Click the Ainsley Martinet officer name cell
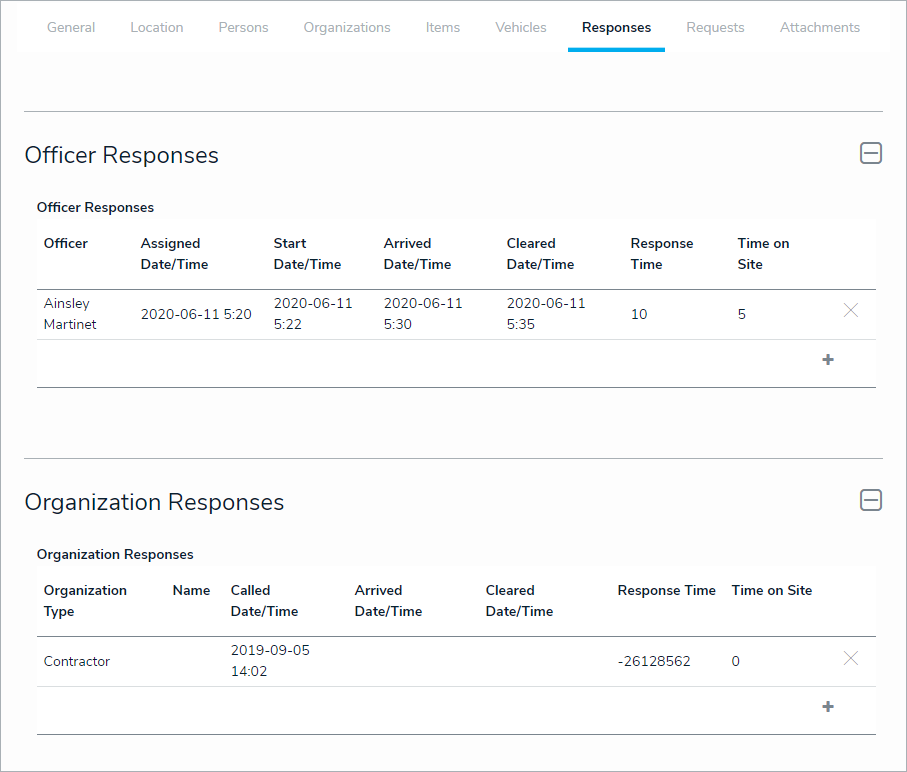Viewport: 907px width, 772px height. tap(70, 314)
